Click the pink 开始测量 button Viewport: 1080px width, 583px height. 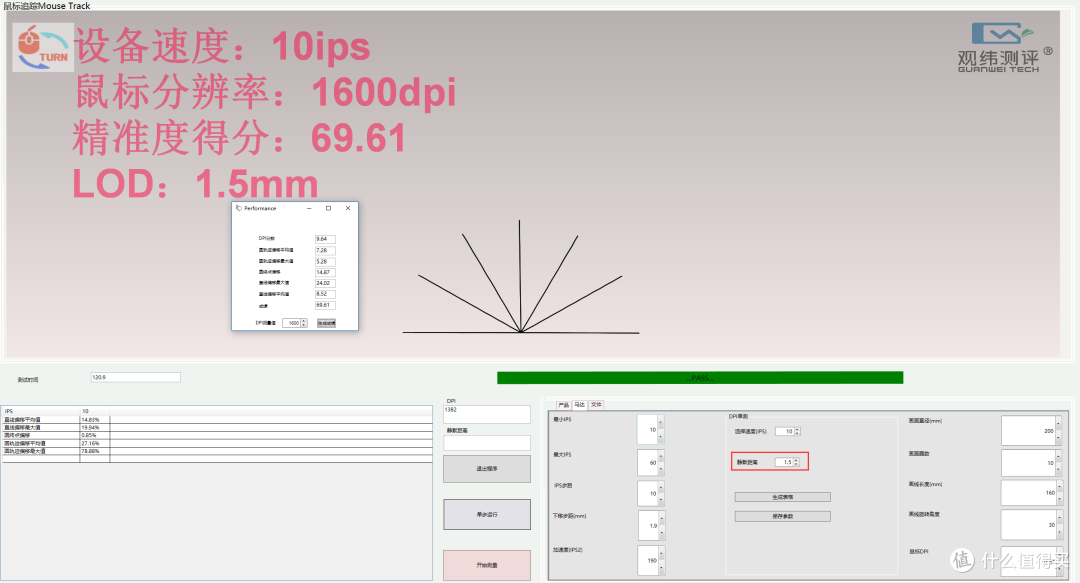pyautogui.click(x=487, y=565)
